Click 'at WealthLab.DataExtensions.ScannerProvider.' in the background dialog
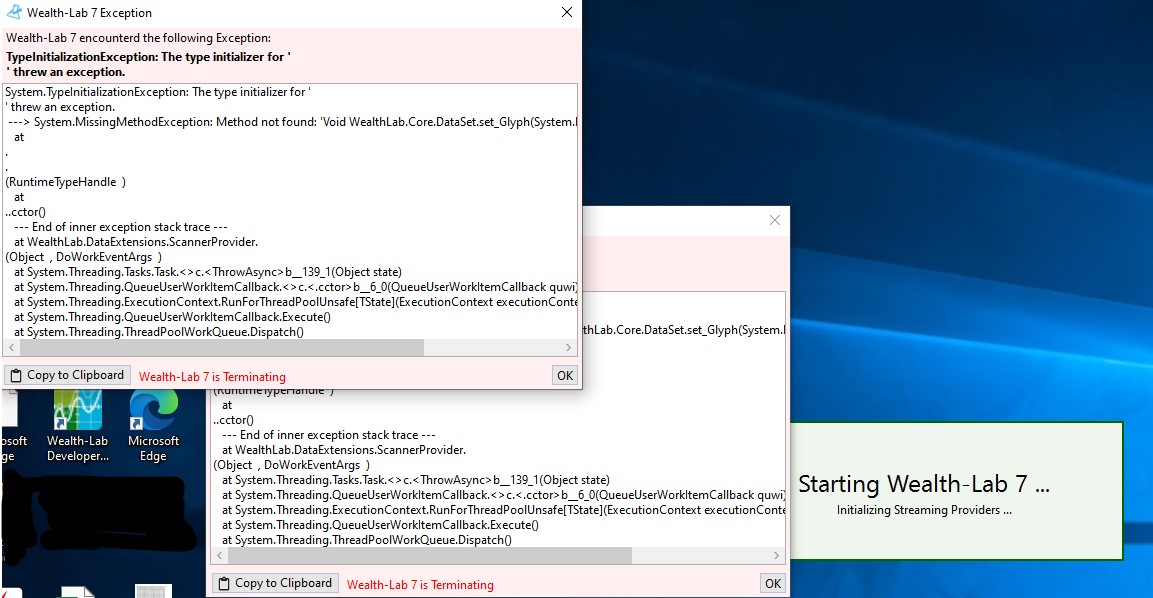Screen dimensions: 1153x598 [x=344, y=450]
